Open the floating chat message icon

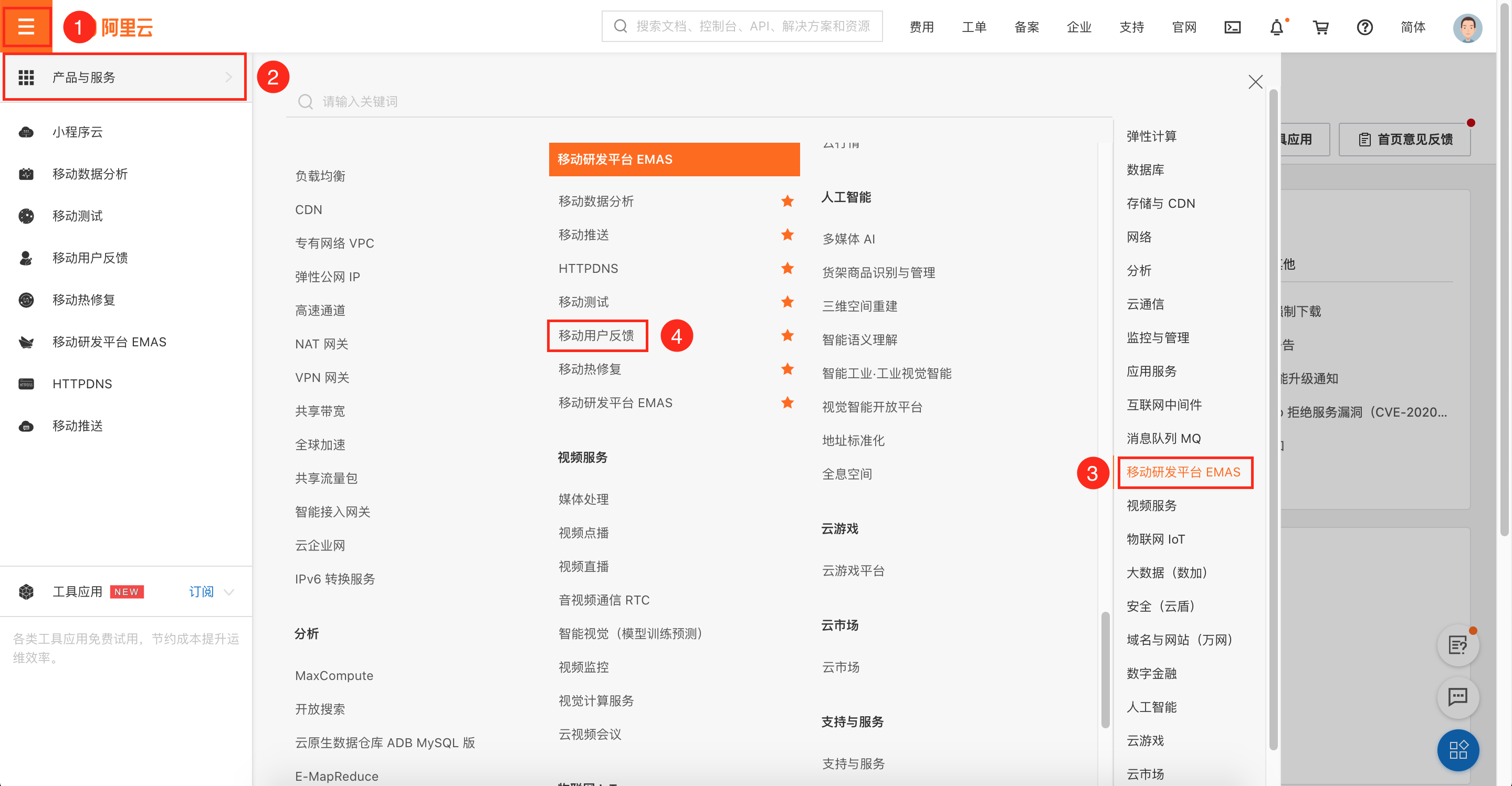[1458, 697]
